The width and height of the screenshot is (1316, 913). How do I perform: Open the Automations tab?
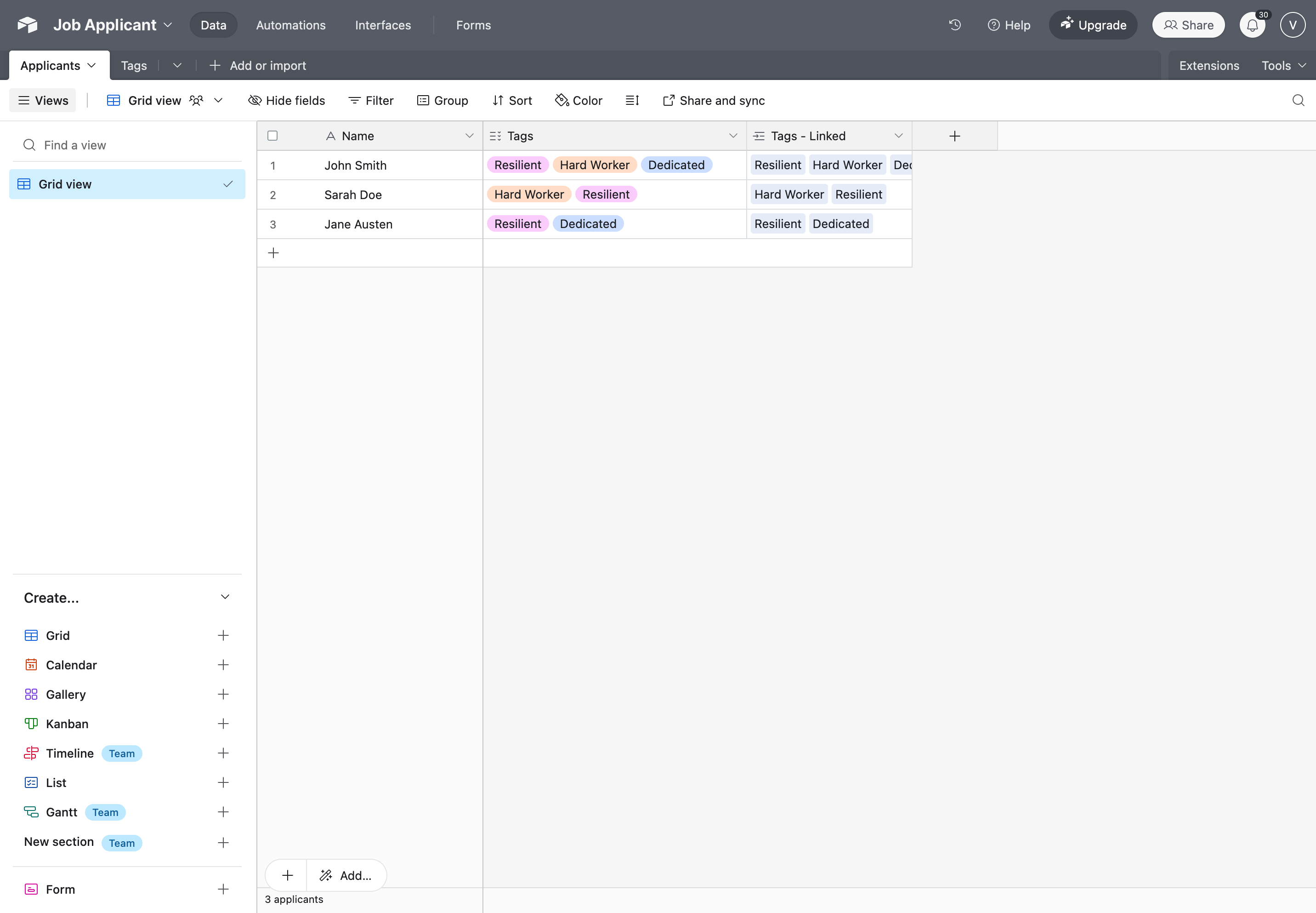(x=290, y=25)
